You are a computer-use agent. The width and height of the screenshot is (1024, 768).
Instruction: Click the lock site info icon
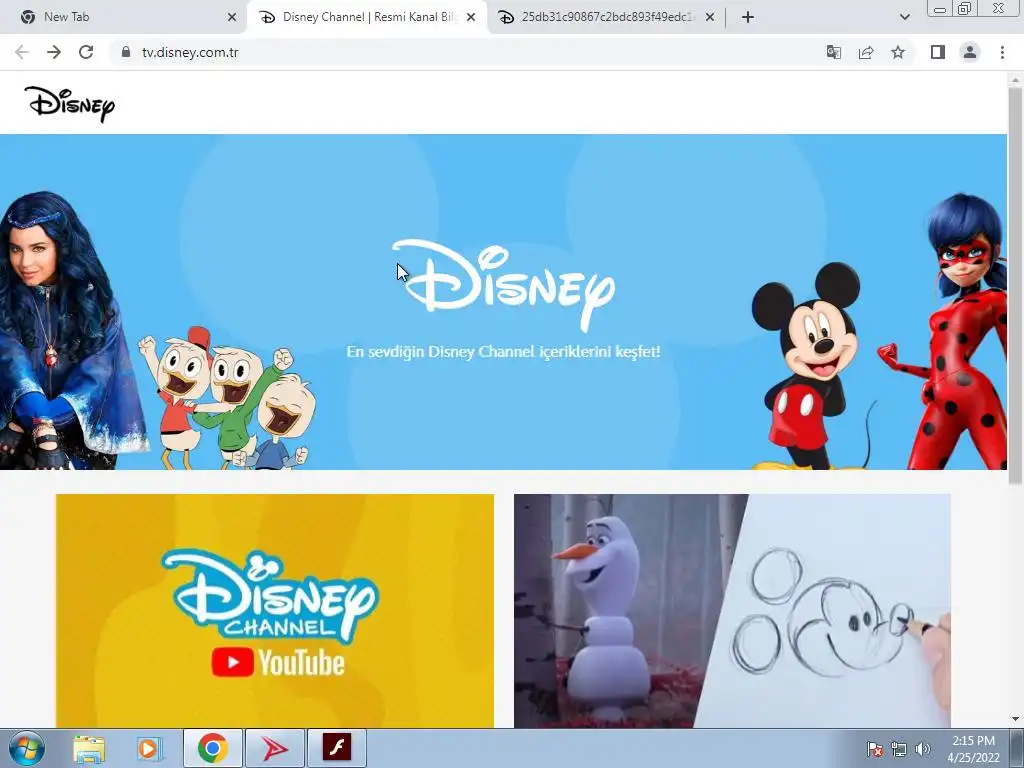coord(126,52)
